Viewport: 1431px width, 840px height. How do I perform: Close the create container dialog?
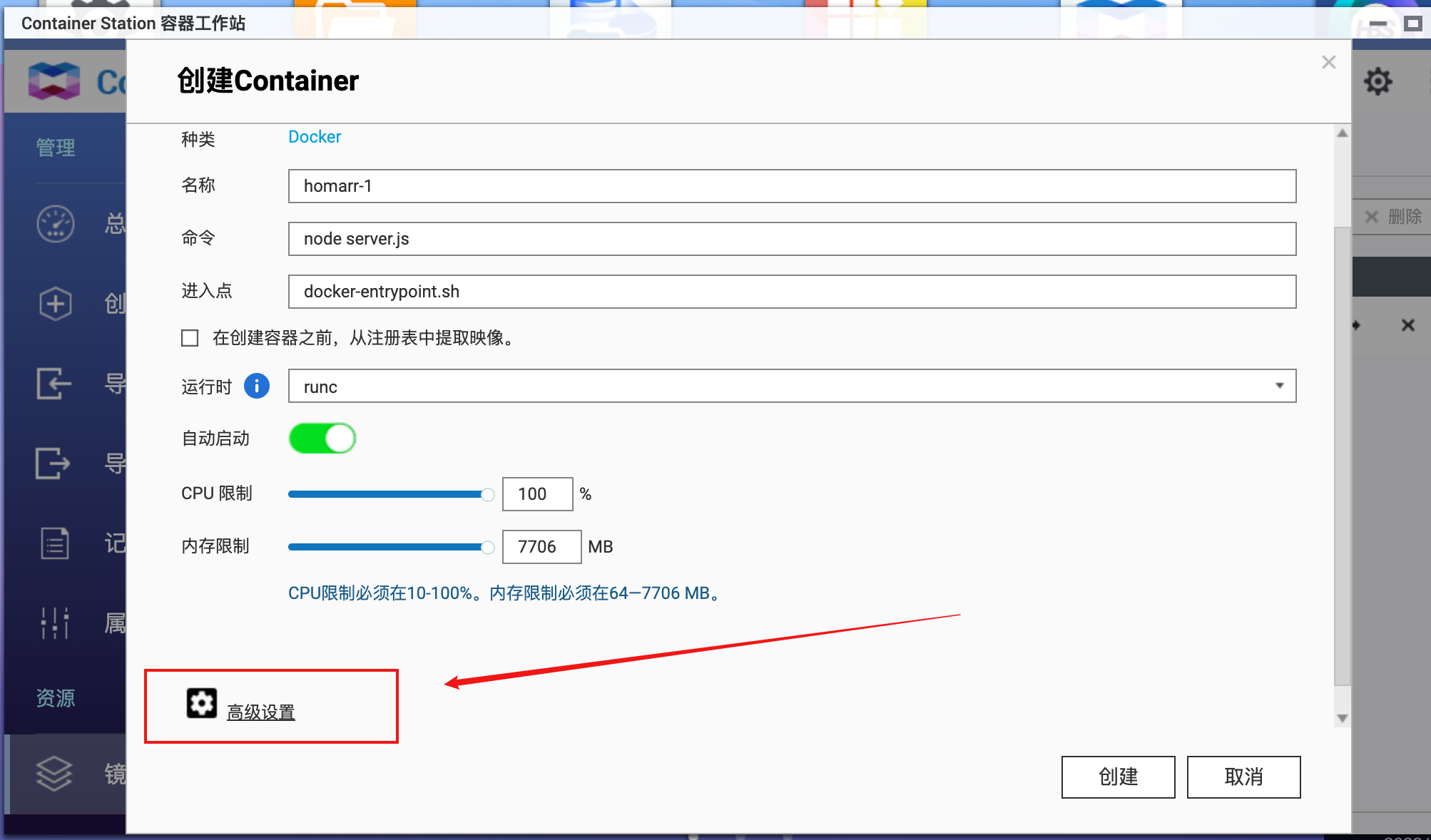(1328, 63)
